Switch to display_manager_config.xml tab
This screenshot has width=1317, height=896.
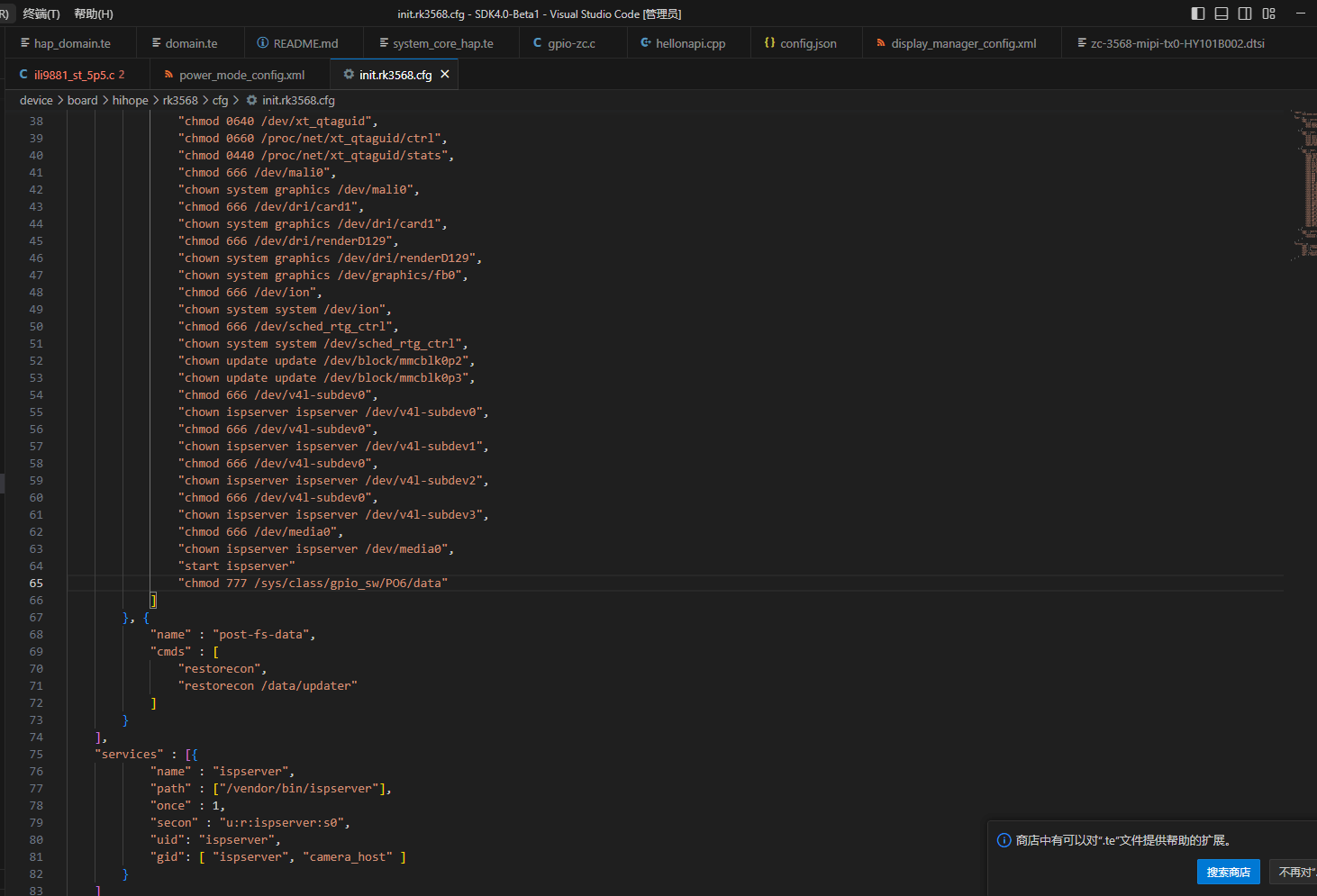(963, 43)
